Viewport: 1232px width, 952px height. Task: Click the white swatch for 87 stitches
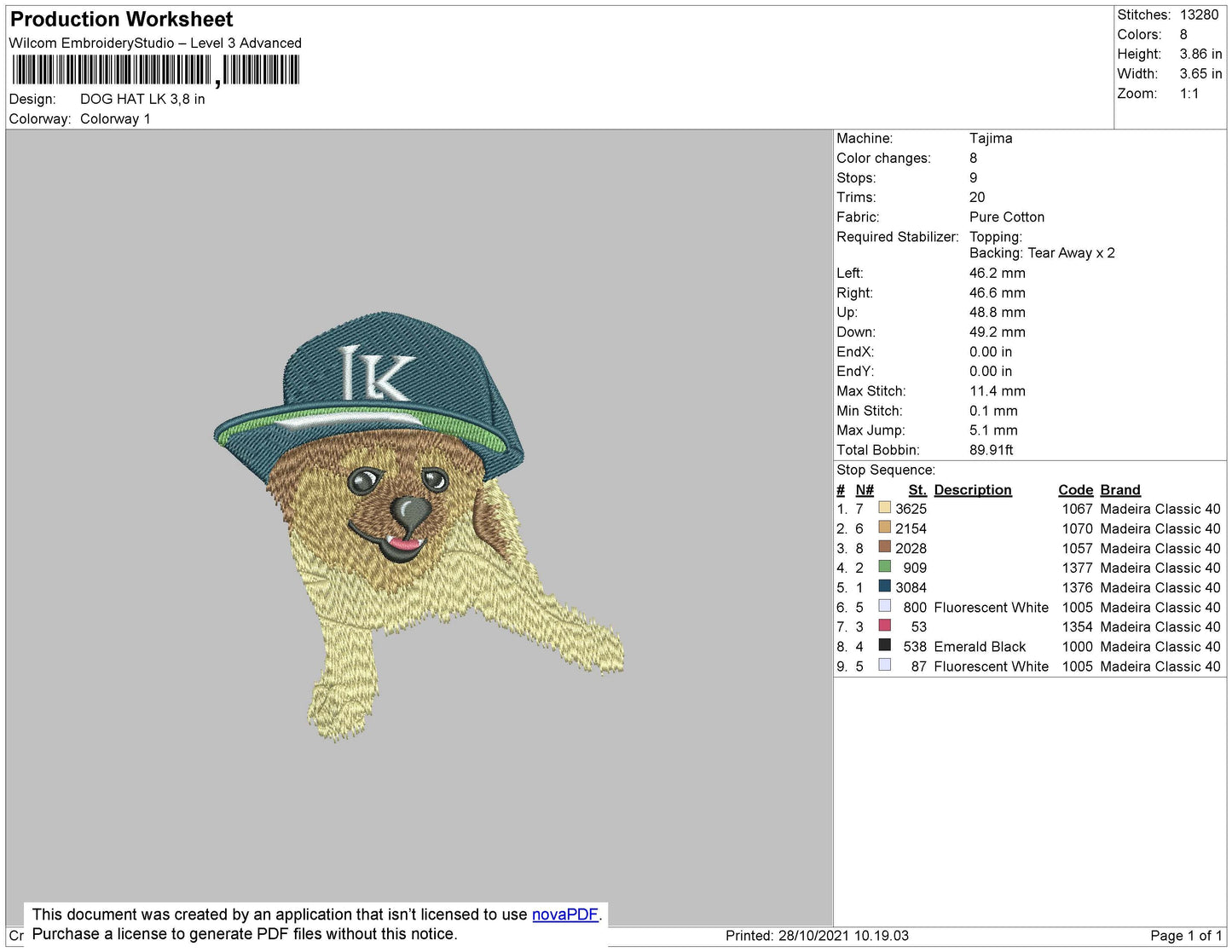pyautogui.click(x=884, y=665)
